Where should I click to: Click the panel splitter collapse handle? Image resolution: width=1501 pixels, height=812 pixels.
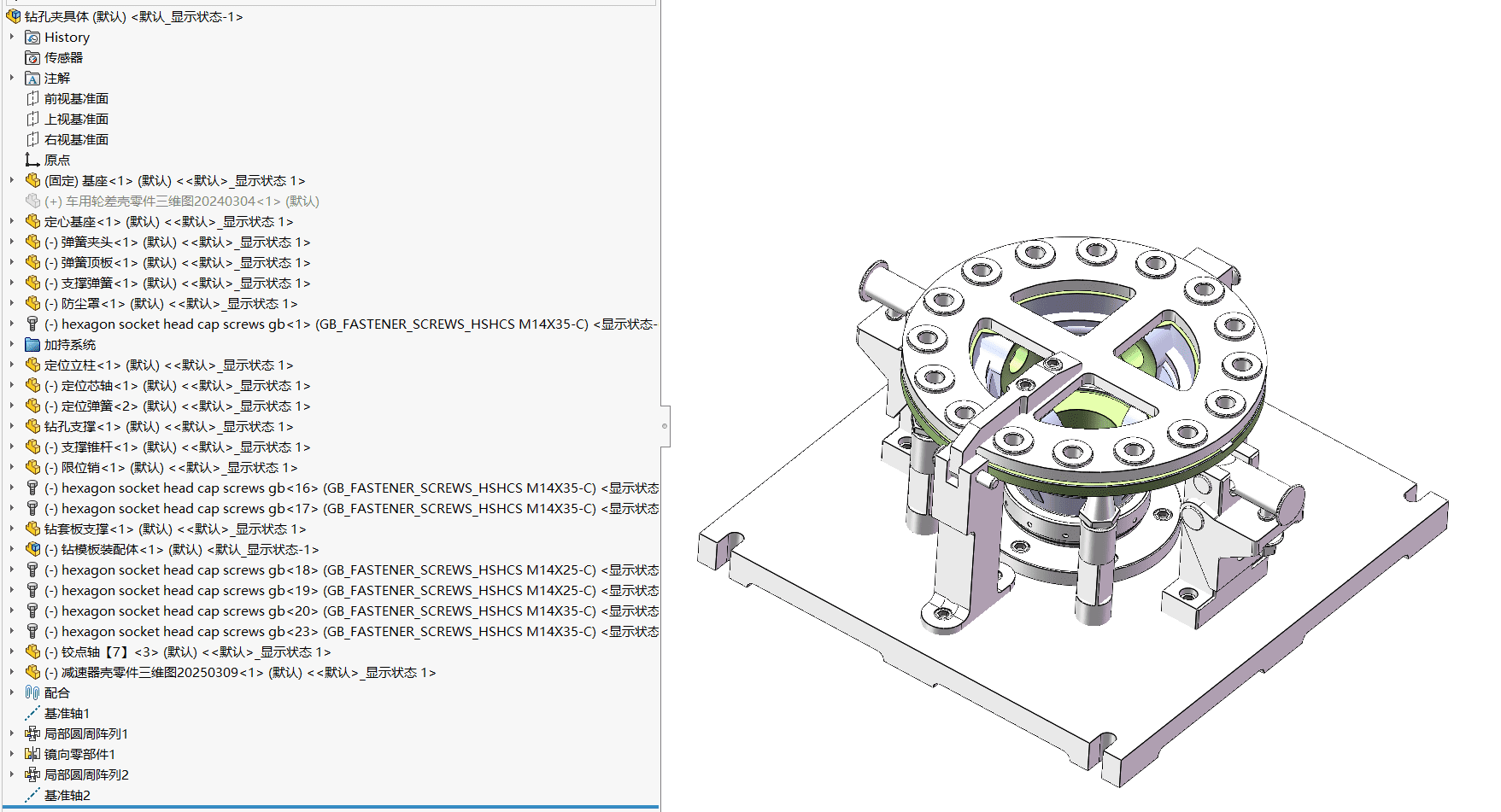[665, 426]
